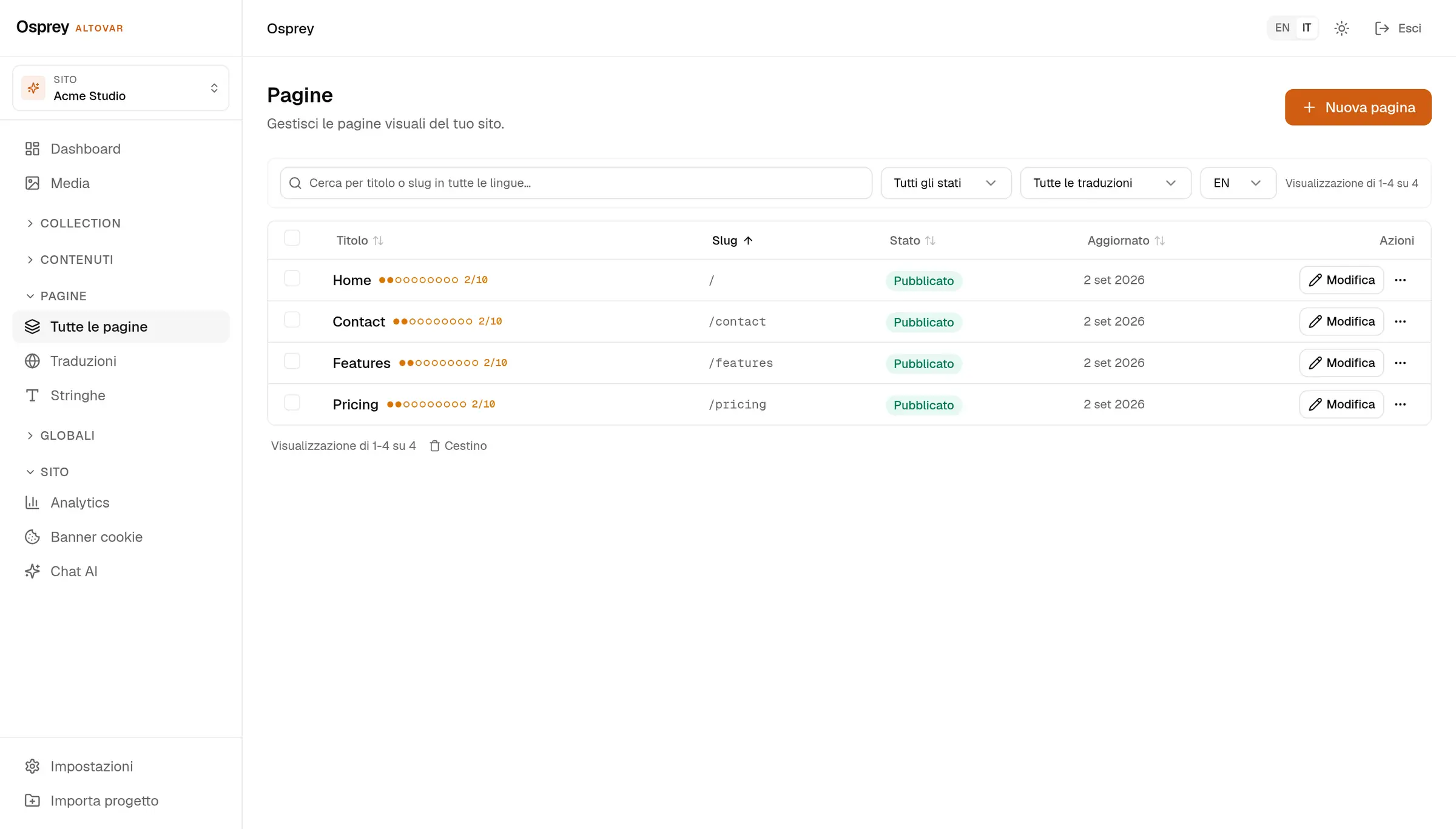
Task: Click the Analytics bar chart icon
Action: click(32, 502)
